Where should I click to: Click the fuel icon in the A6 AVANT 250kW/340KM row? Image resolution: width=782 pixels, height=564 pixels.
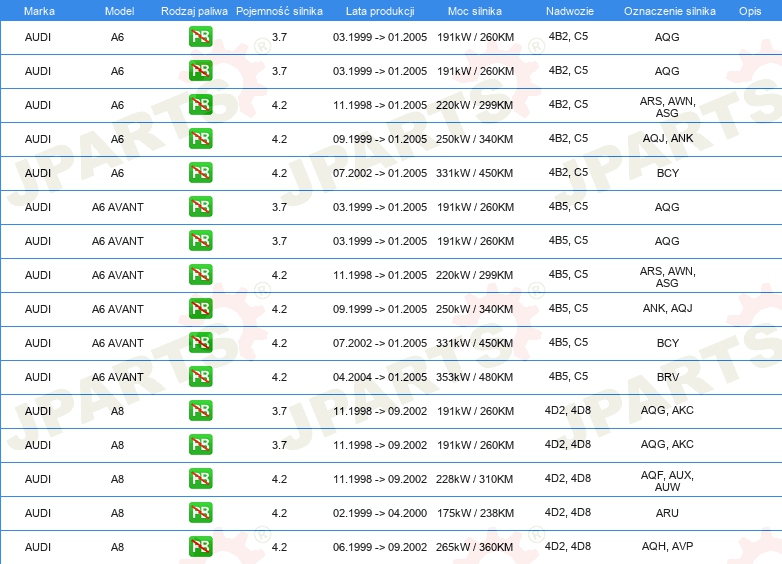[200, 309]
